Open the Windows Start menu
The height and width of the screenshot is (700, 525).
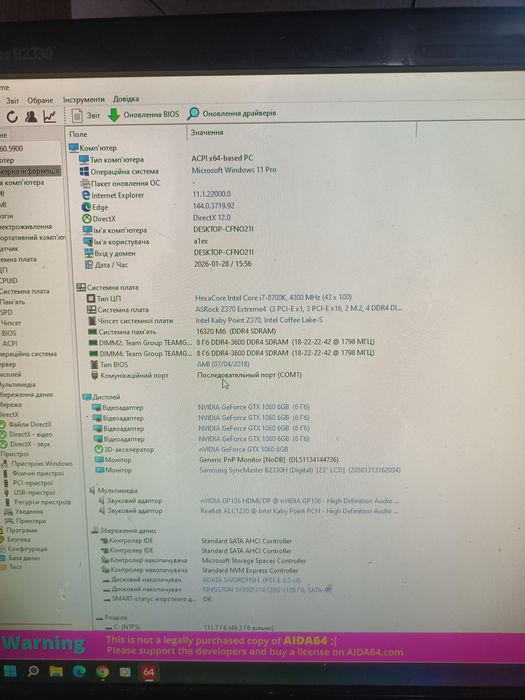[10, 671]
